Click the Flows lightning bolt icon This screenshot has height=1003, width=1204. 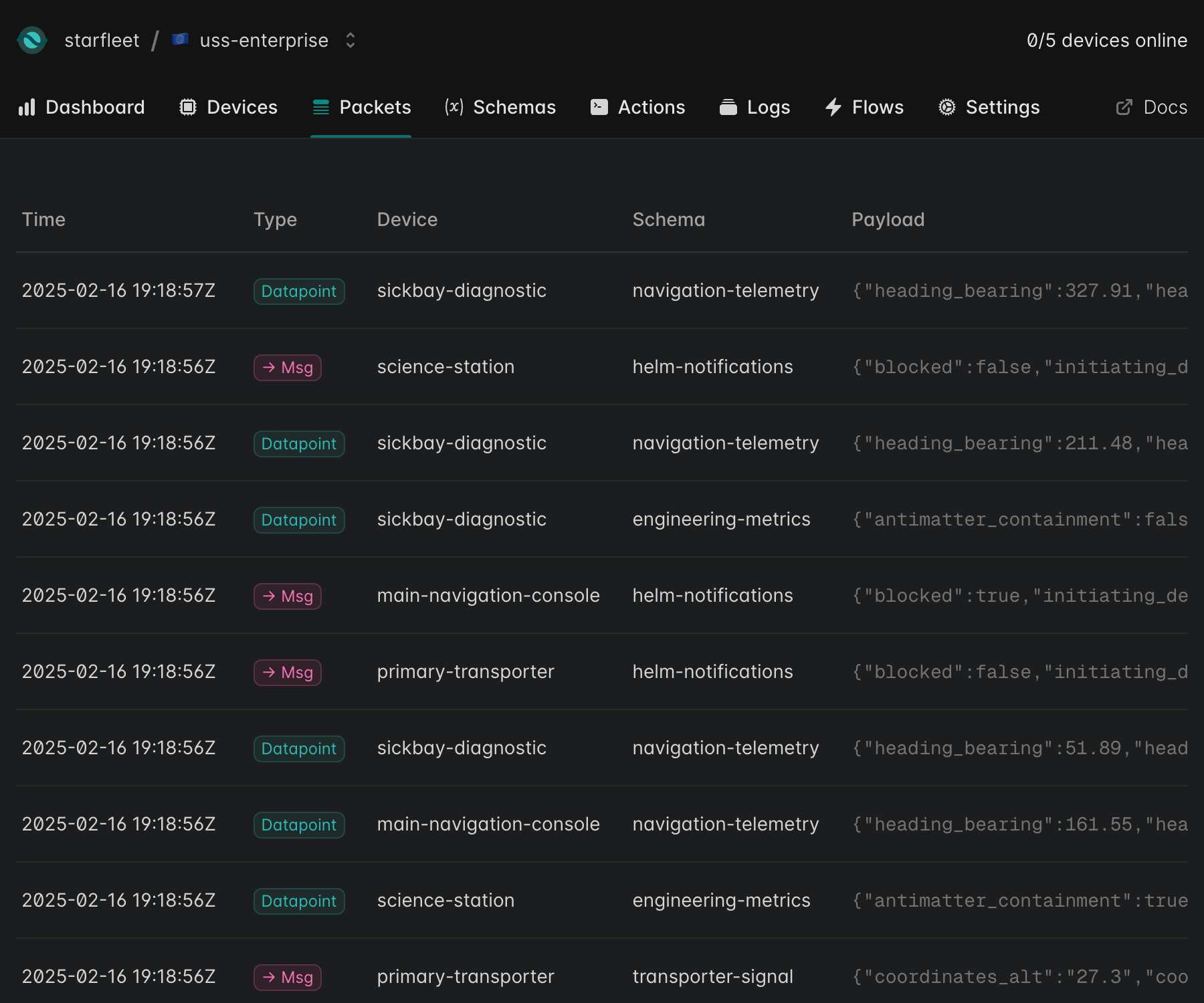pos(833,107)
